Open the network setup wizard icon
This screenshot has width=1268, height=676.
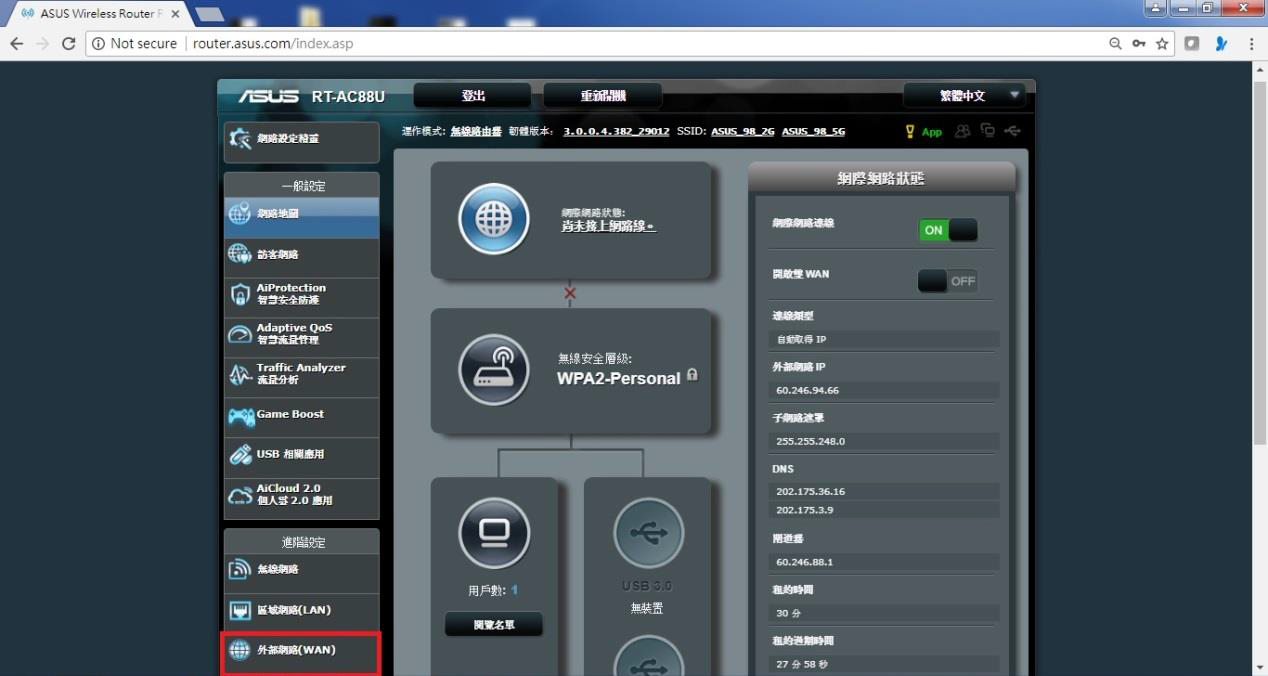240,139
